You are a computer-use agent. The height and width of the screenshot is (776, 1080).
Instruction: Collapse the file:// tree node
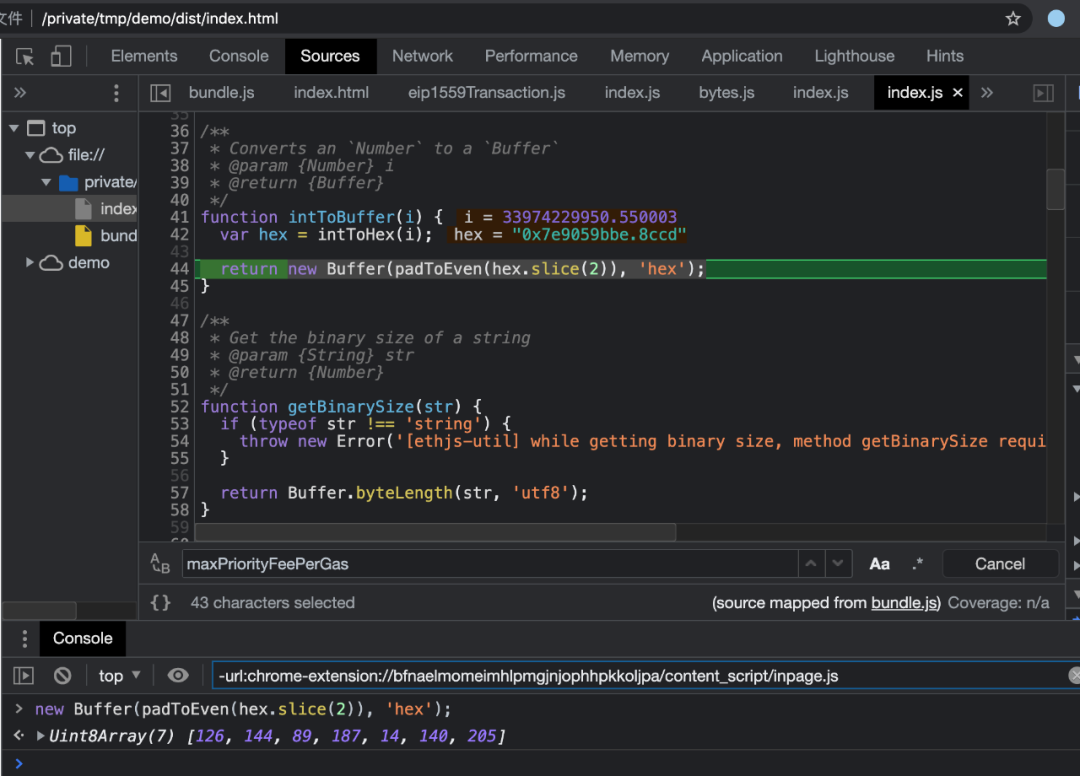coord(30,155)
